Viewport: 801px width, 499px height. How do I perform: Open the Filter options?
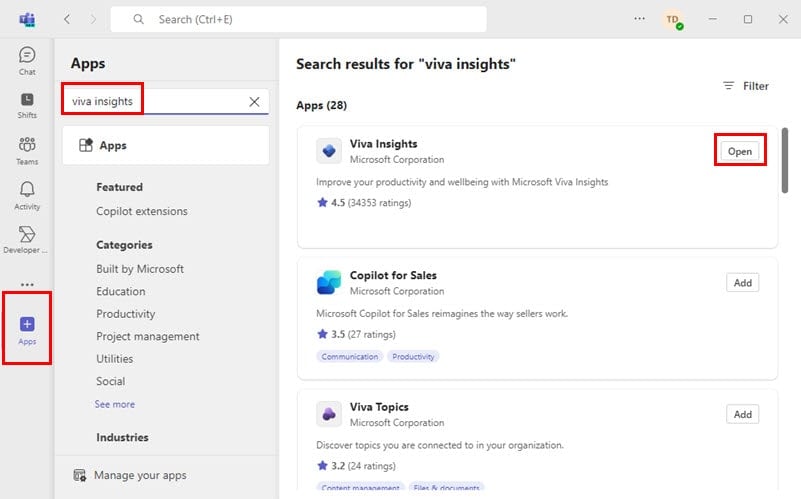(x=746, y=86)
